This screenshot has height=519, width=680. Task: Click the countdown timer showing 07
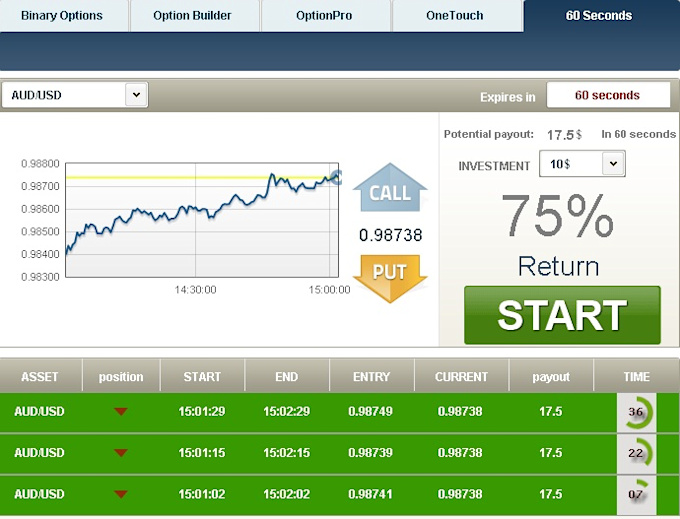636,494
